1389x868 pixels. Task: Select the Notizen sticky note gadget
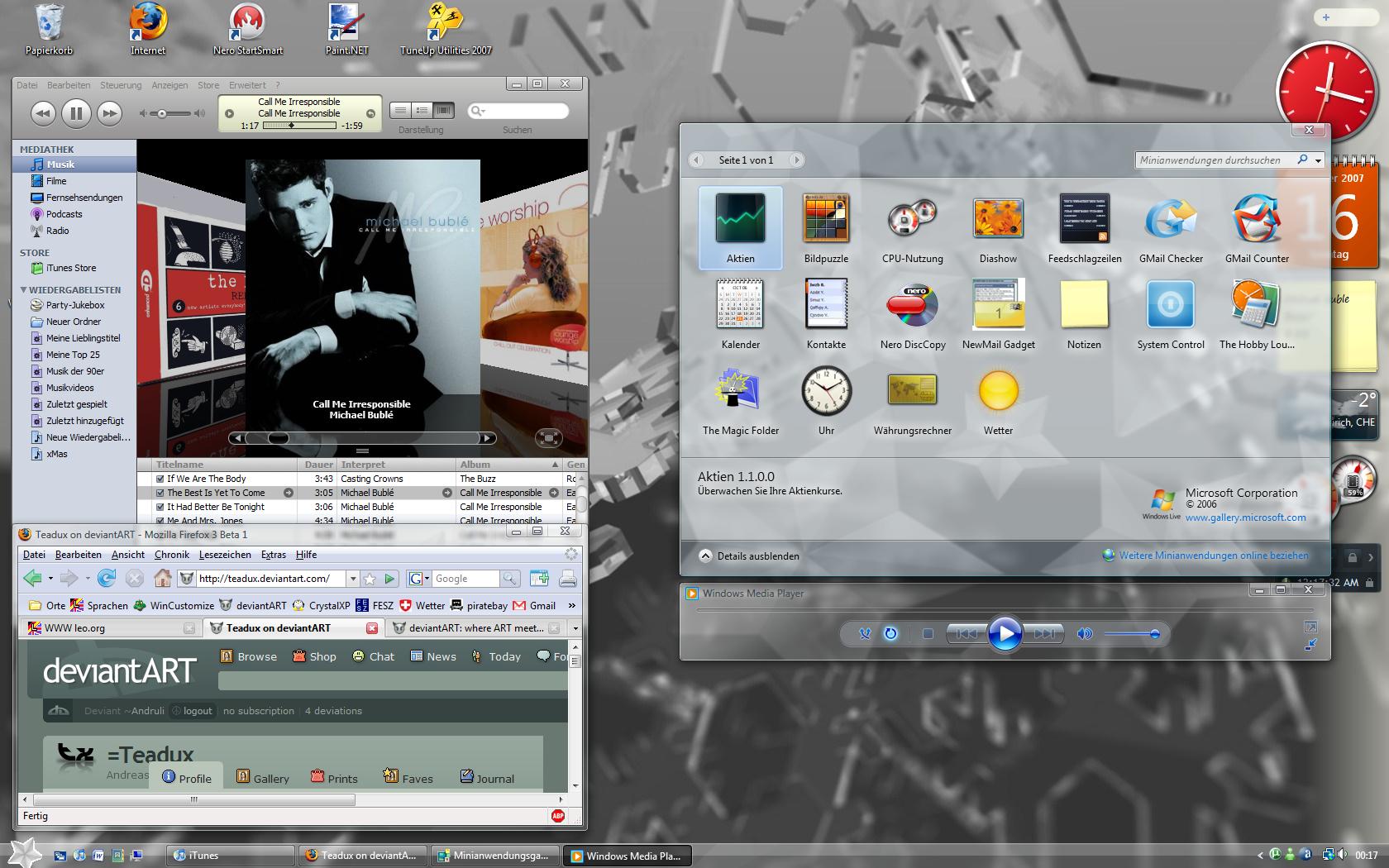[1084, 314]
